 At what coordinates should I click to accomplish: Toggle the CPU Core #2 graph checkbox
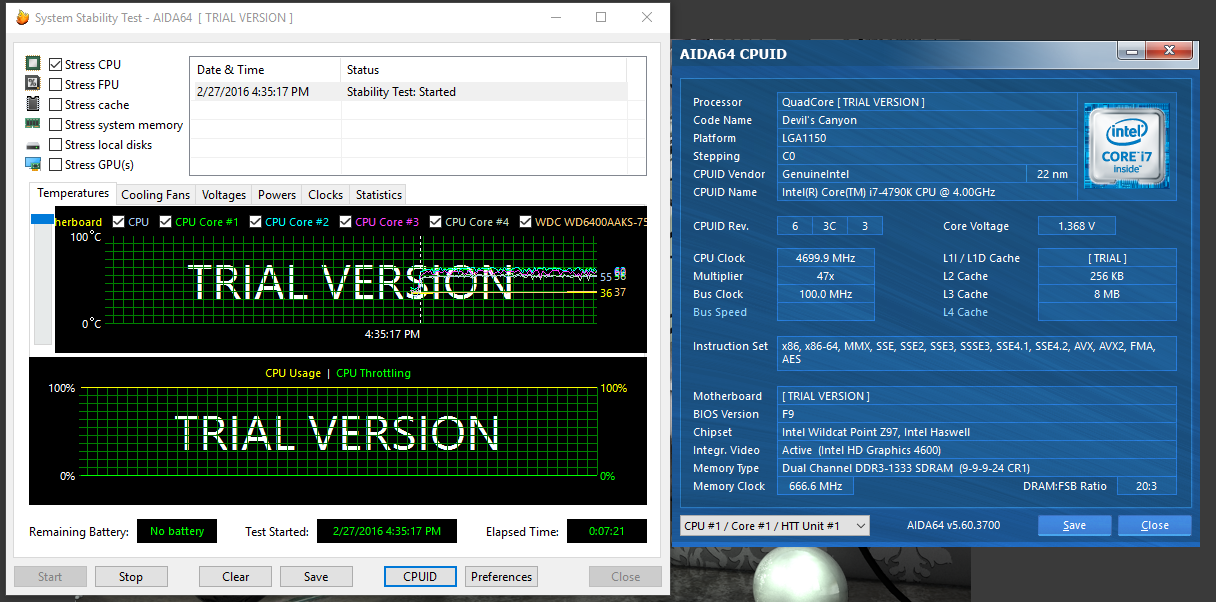[256, 221]
